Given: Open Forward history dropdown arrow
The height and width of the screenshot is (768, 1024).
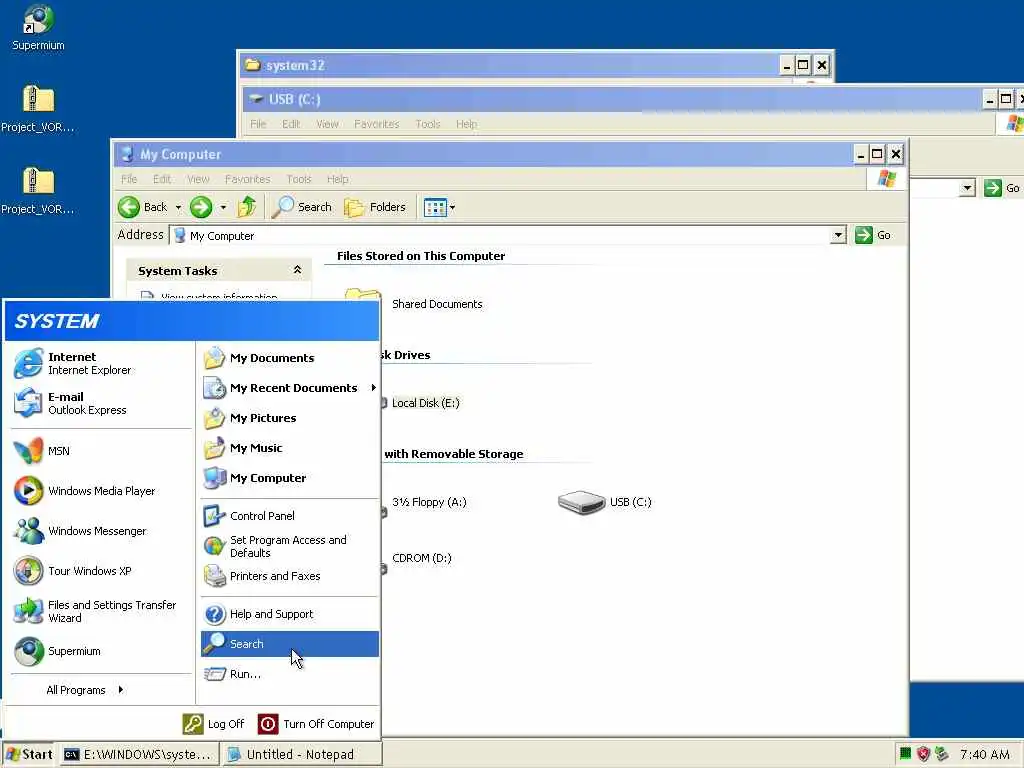Looking at the screenshot, I should [x=223, y=207].
